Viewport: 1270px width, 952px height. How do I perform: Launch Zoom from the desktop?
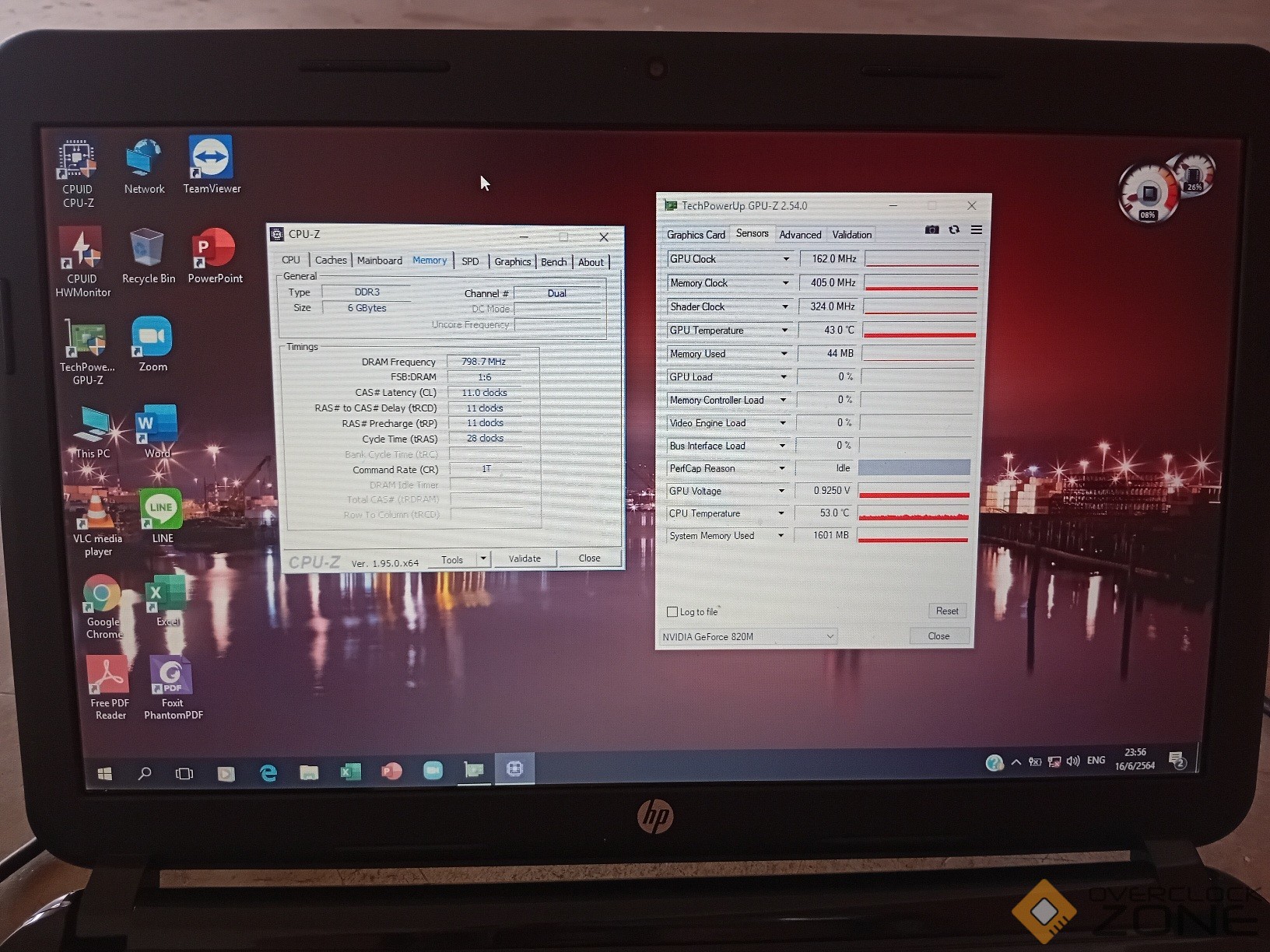(x=153, y=345)
